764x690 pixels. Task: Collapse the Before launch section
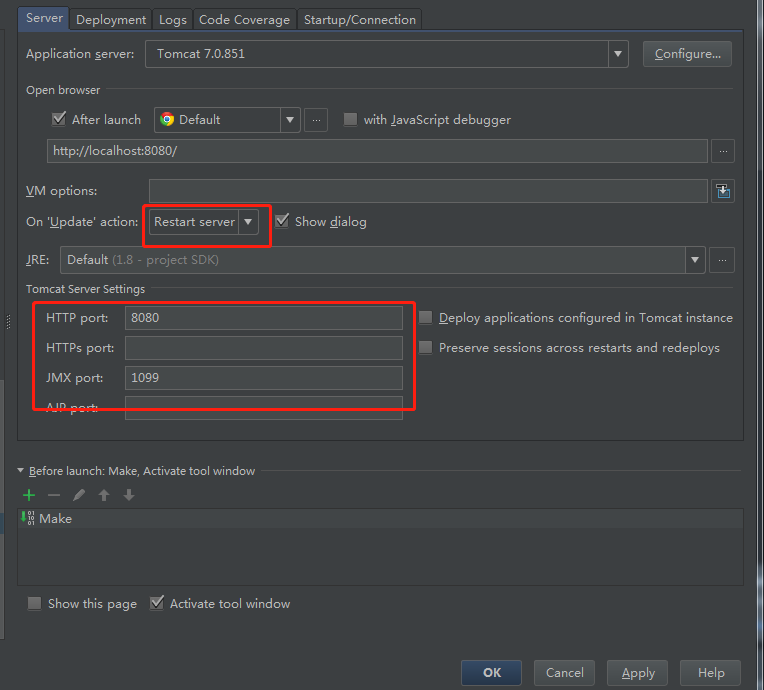(21, 471)
